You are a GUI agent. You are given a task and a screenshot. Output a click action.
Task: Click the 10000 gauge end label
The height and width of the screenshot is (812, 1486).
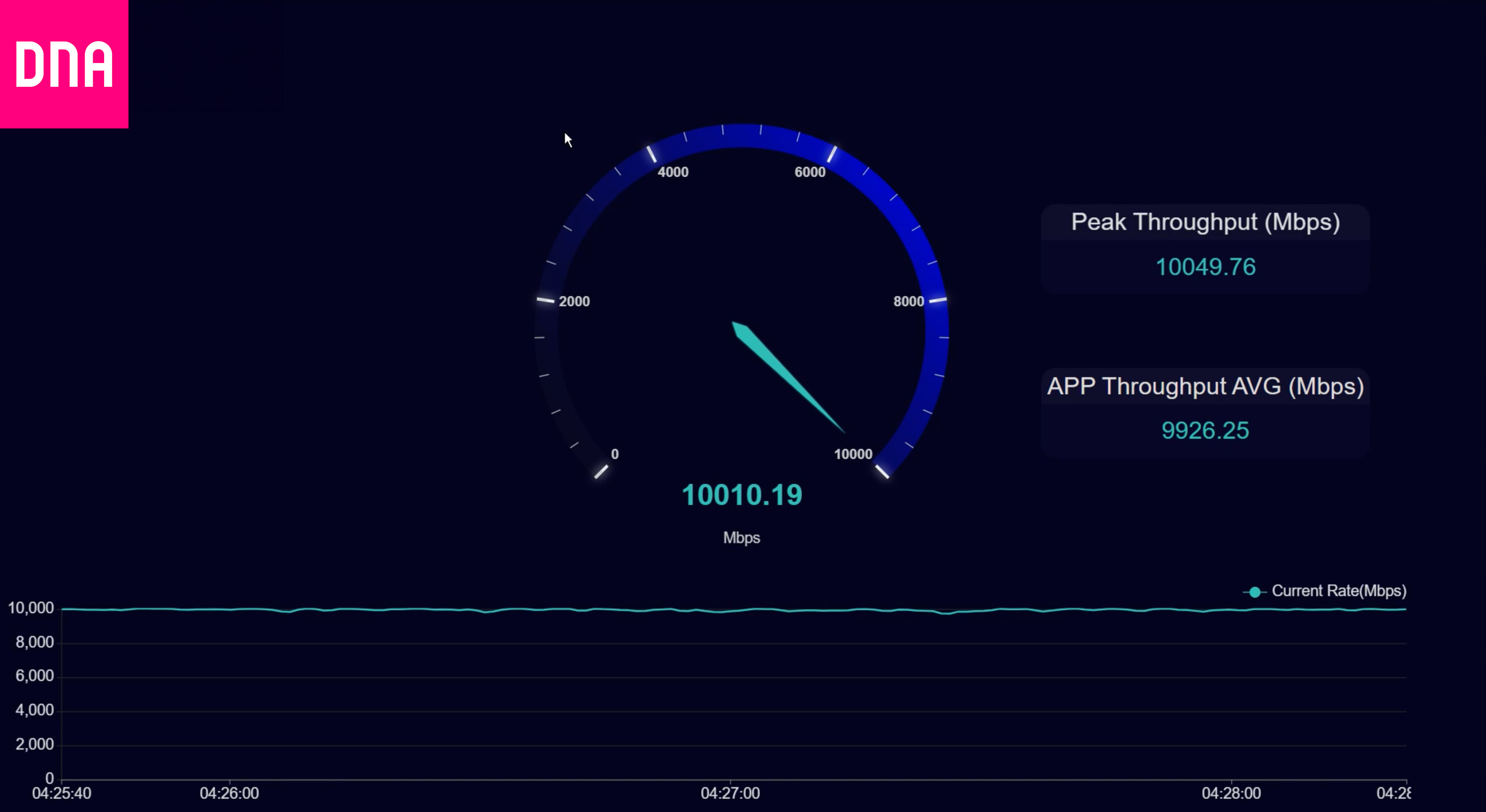point(852,454)
